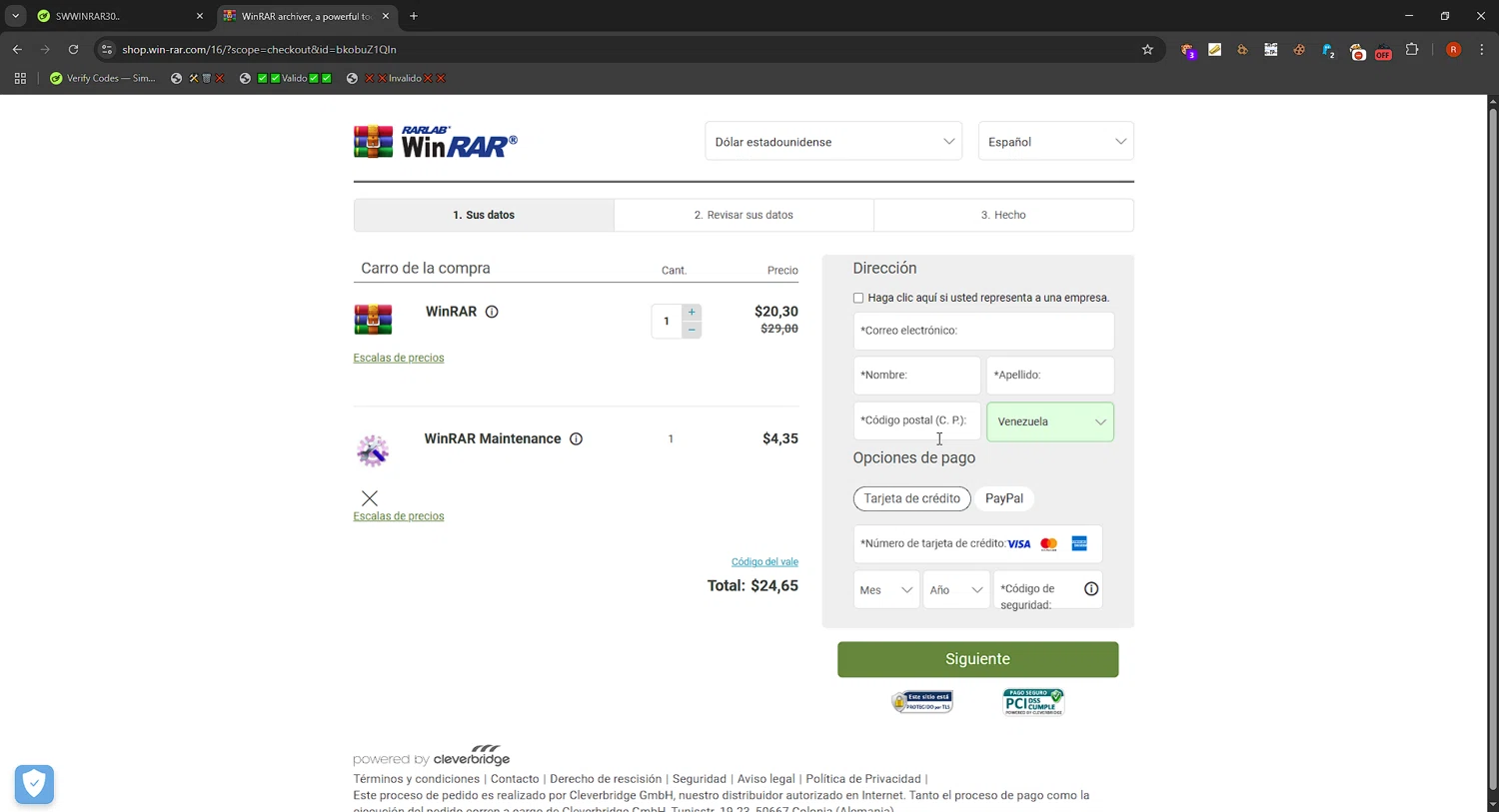Click the TLS protected site badge
Image resolution: width=1499 pixels, height=812 pixels.
(x=922, y=702)
